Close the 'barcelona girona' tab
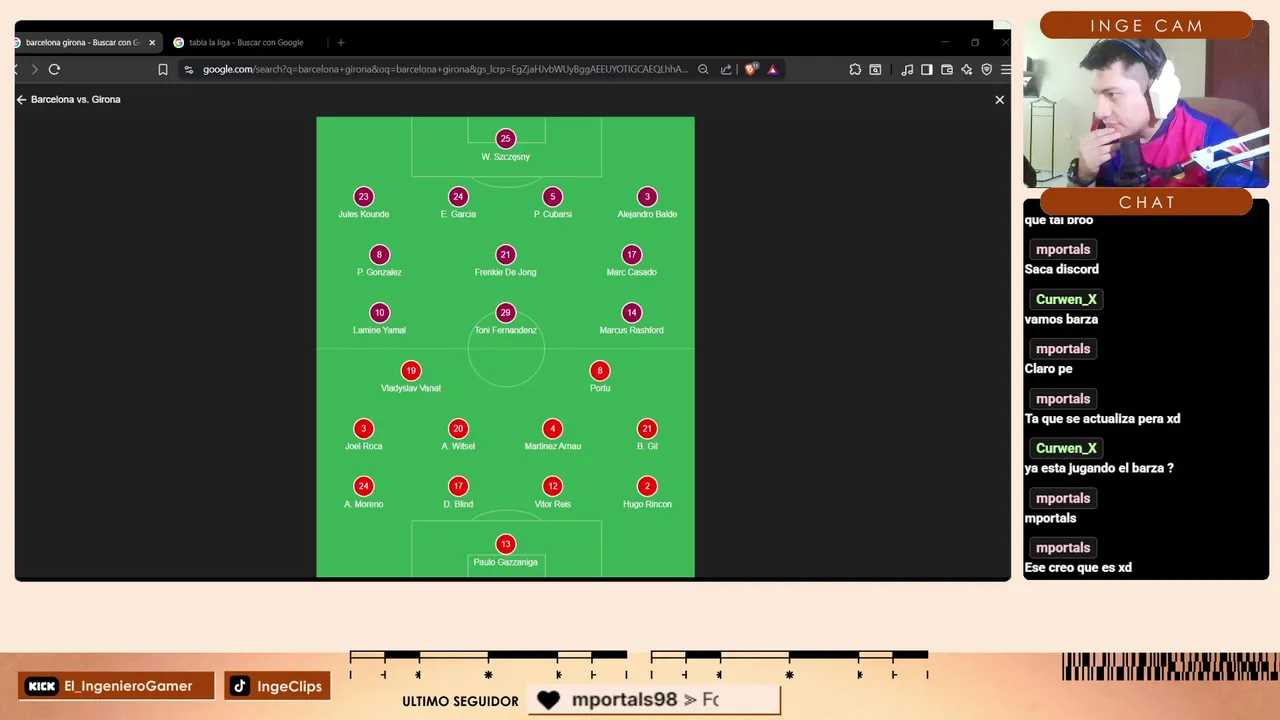 pos(152,42)
